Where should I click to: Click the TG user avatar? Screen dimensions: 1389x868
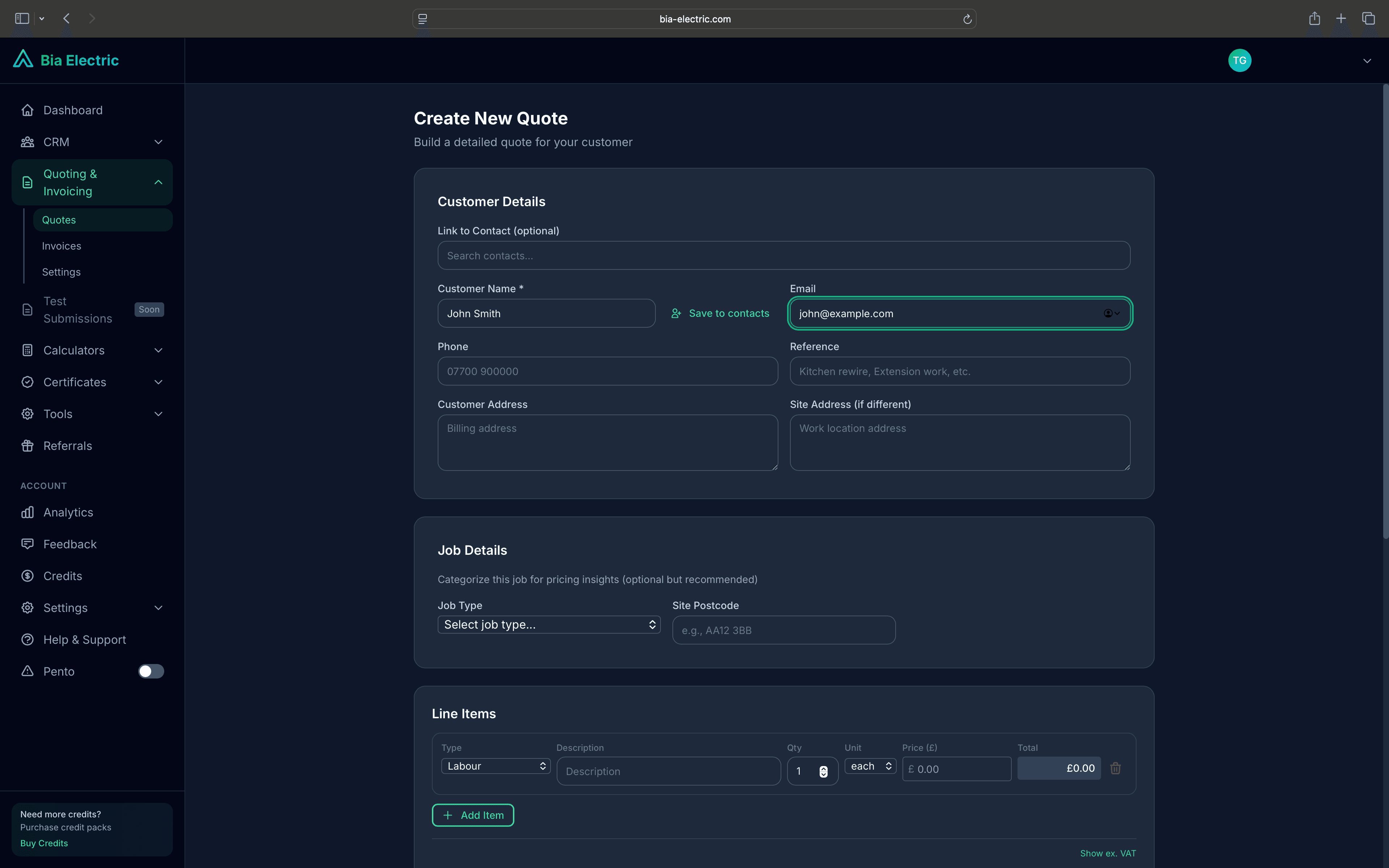[1239, 60]
